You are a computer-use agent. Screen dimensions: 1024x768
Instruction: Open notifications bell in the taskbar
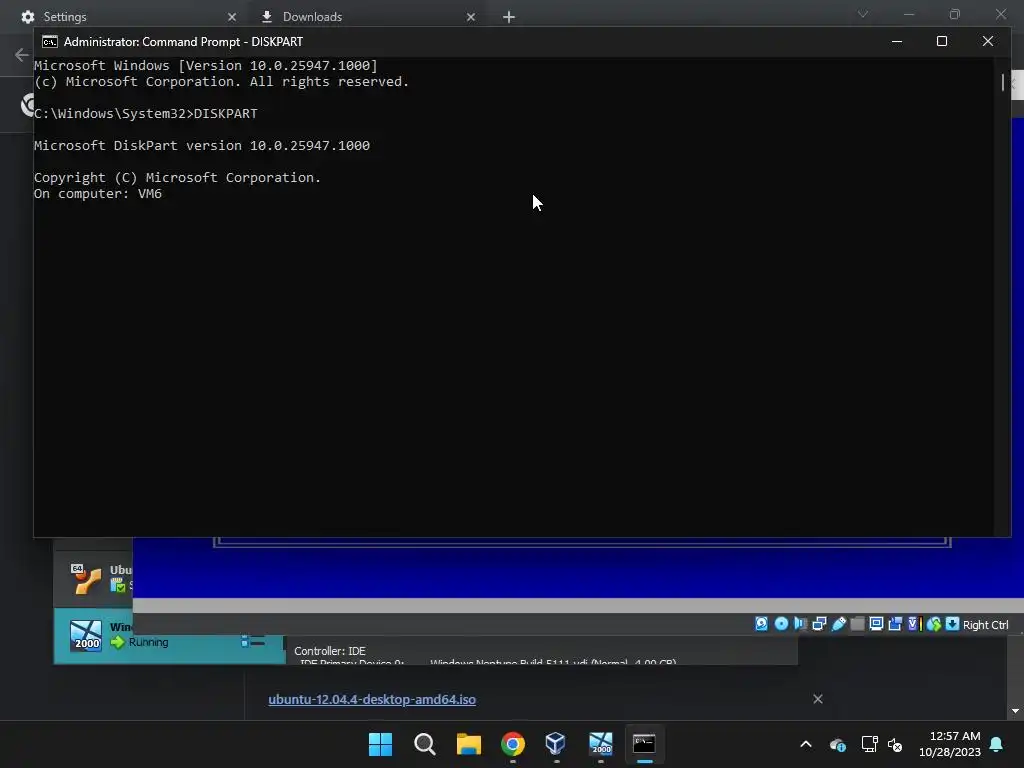click(x=997, y=744)
